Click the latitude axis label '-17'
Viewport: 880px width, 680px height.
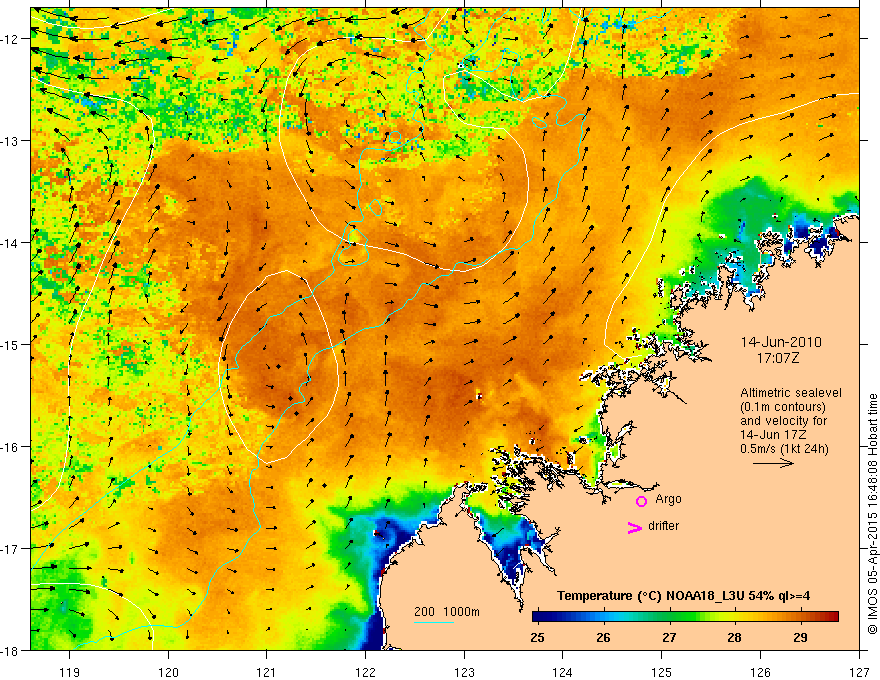point(10,549)
